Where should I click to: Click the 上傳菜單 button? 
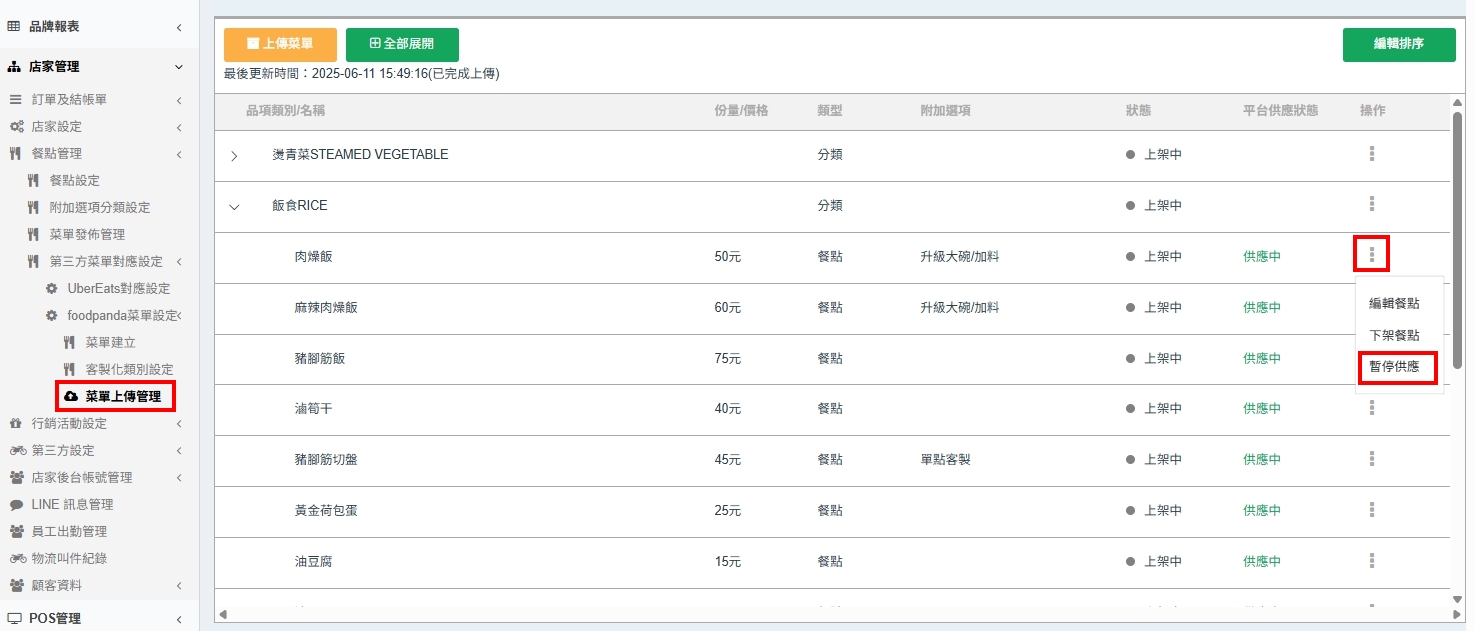pos(280,44)
